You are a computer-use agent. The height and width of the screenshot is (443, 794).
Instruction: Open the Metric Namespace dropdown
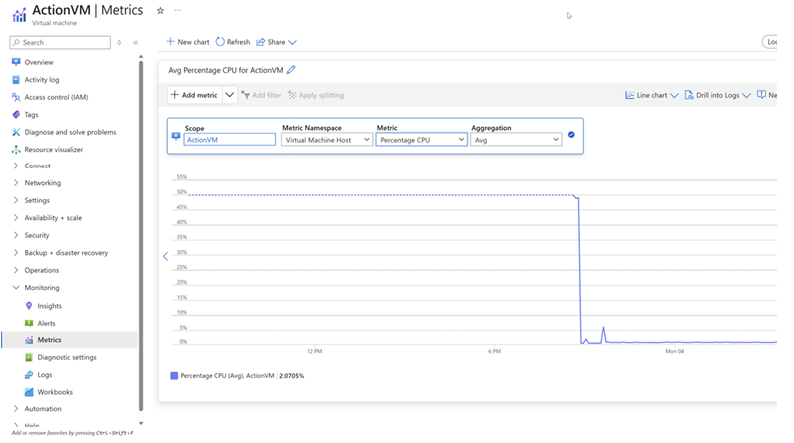327,140
